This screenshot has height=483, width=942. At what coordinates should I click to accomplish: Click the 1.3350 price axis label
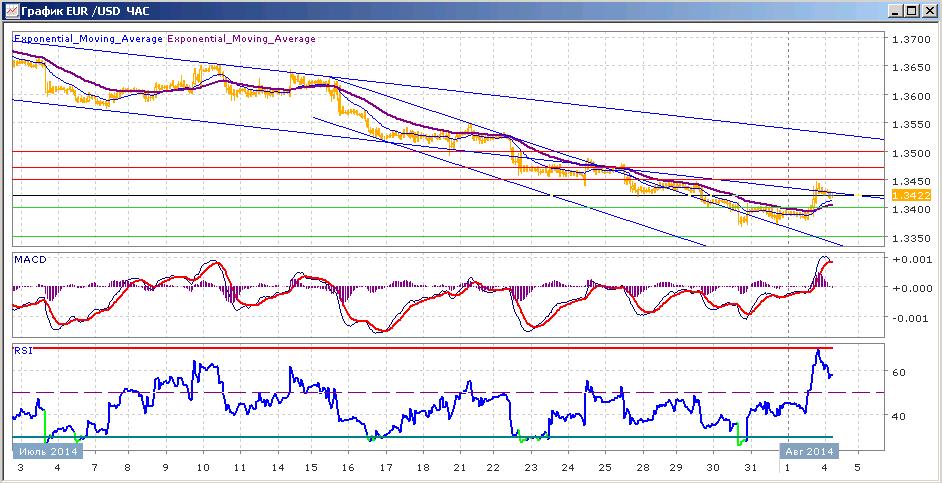pos(913,238)
